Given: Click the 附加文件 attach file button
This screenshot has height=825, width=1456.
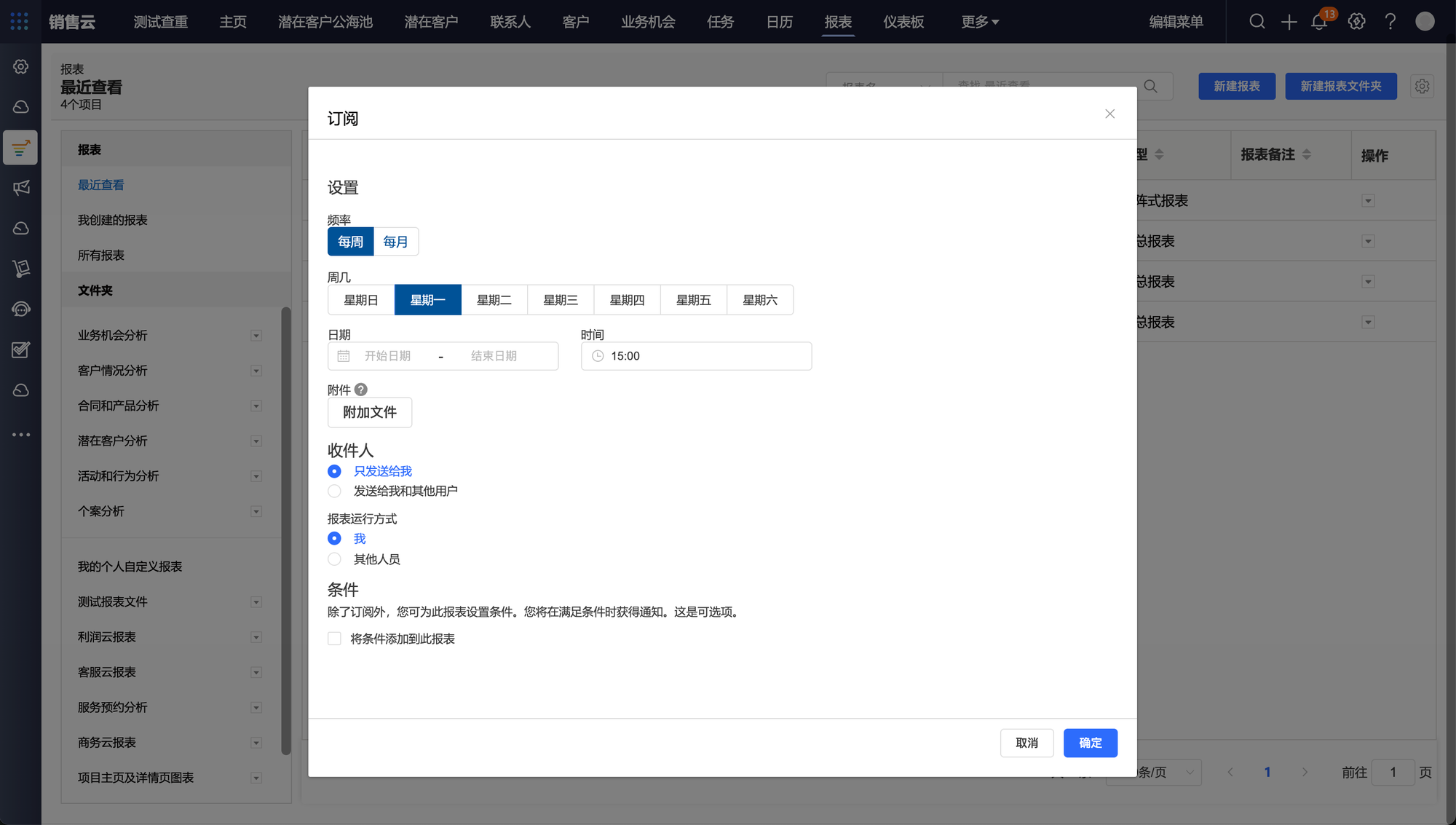Looking at the screenshot, I should coord(370,412).
